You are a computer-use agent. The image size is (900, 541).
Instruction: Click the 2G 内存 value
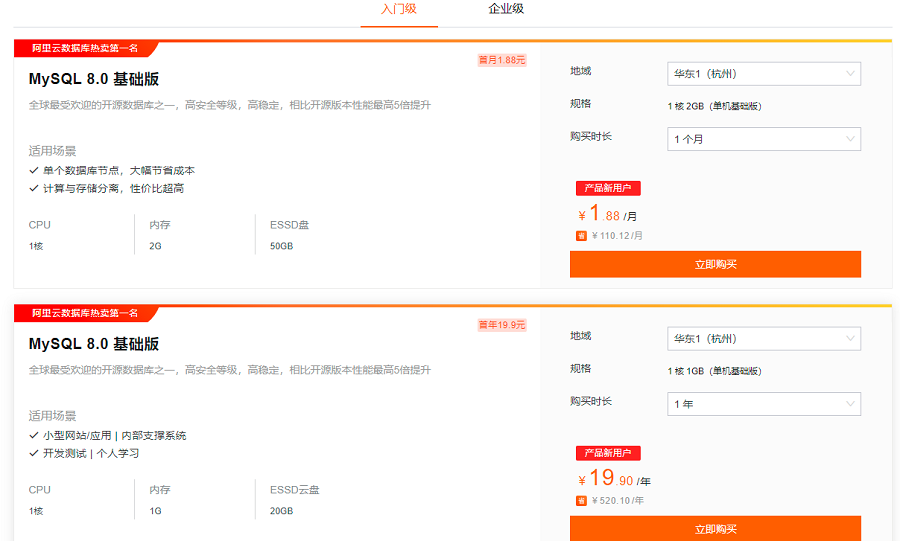click(155, 246)
